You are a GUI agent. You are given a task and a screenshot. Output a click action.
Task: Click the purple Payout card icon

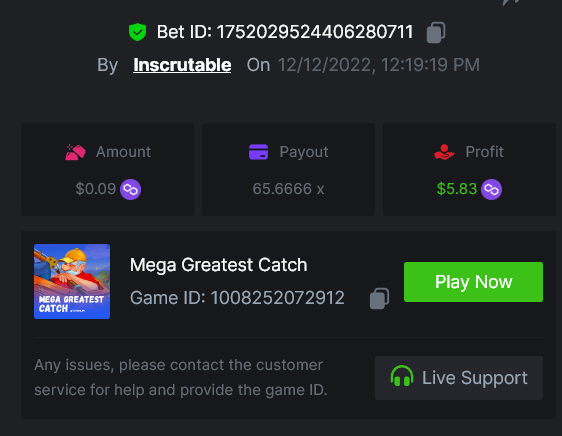258,152
